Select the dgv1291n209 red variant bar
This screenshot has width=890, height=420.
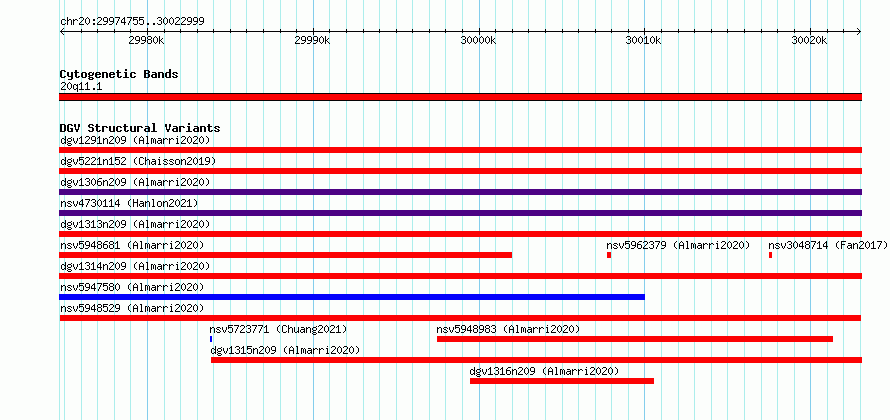click(x=460, y=150)
